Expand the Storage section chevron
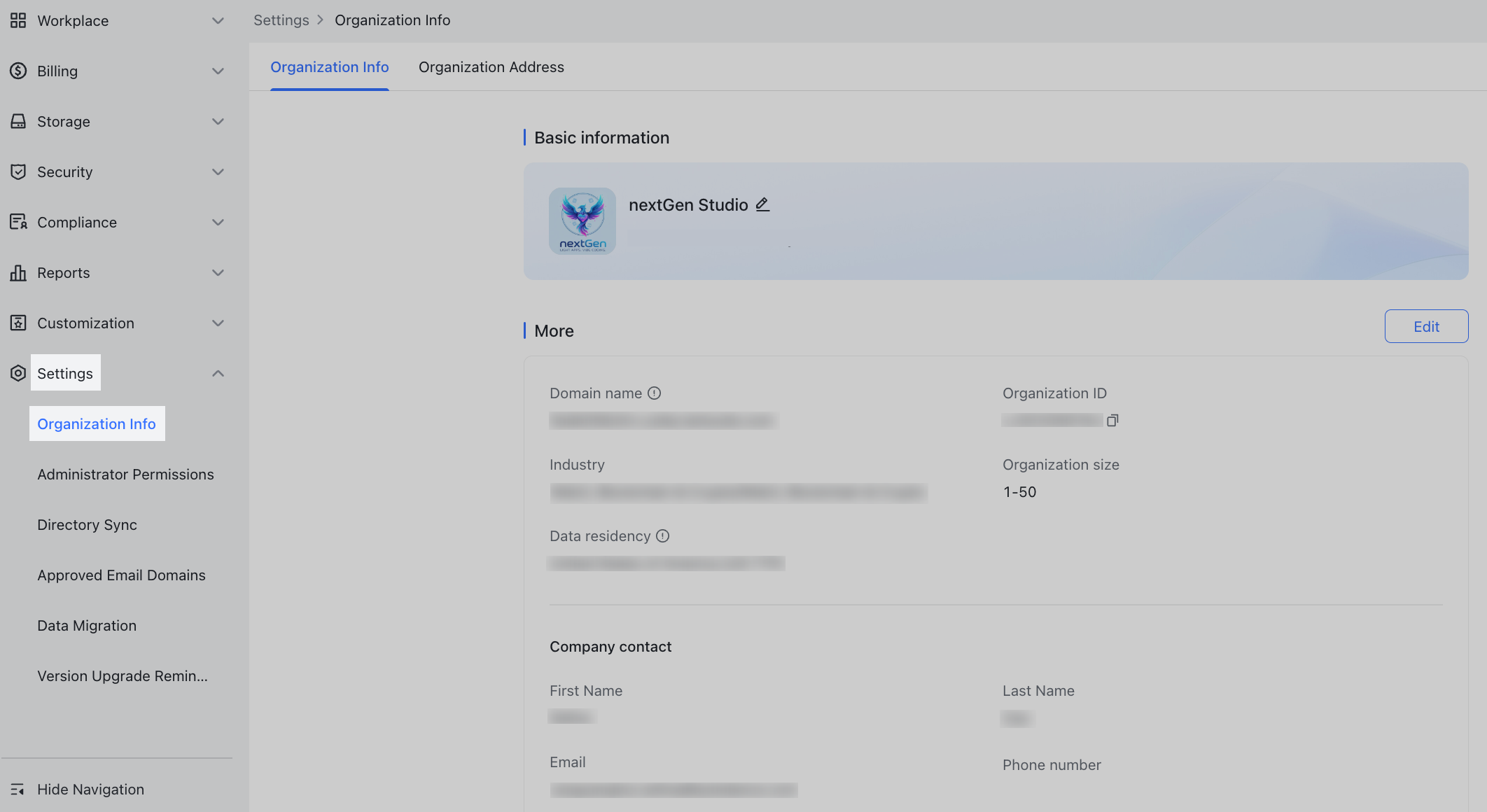Viewport: 1487px width, 812px height. point(218,121)
